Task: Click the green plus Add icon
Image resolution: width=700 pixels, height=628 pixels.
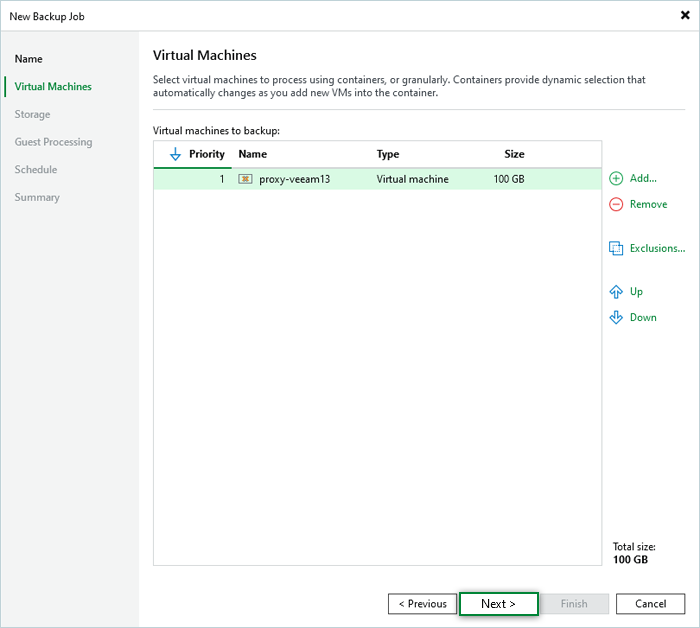Action: tap(616, 178)
